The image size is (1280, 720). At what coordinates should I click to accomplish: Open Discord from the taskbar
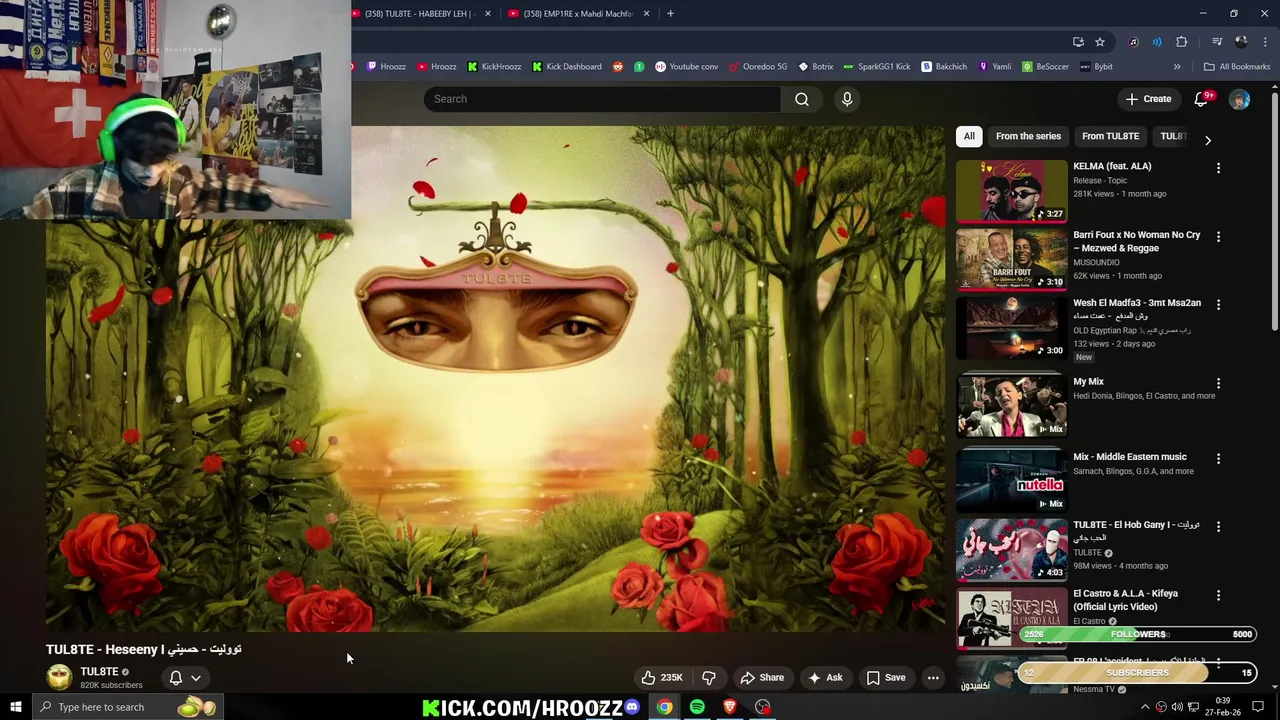click(632, 707)
